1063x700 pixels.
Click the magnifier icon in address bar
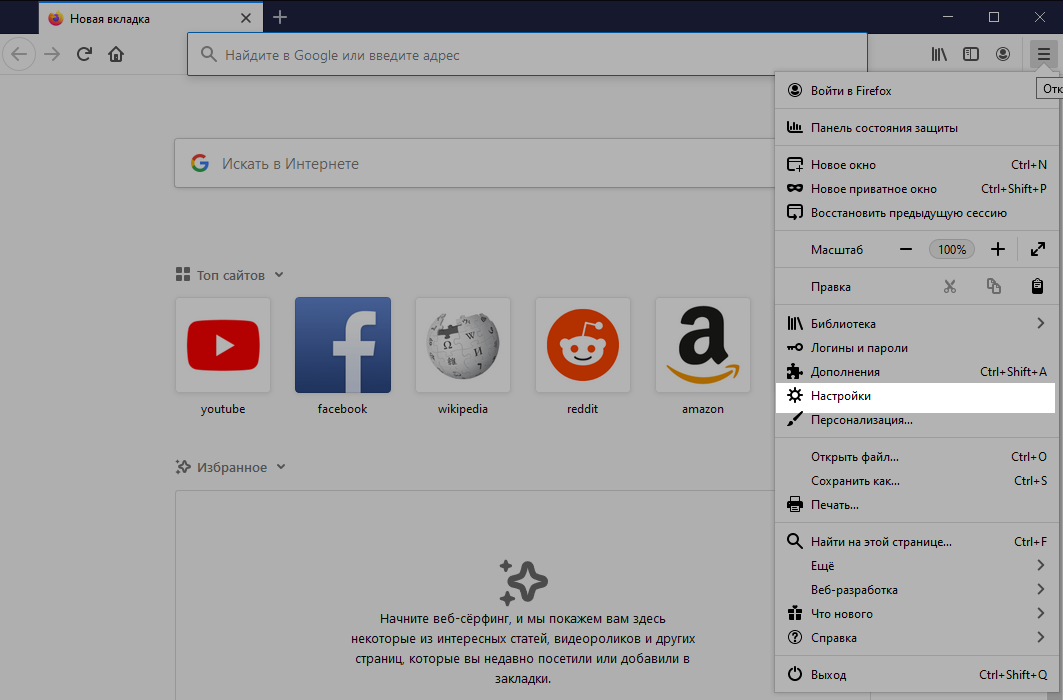pyautogui.click(x=209, y=54)
